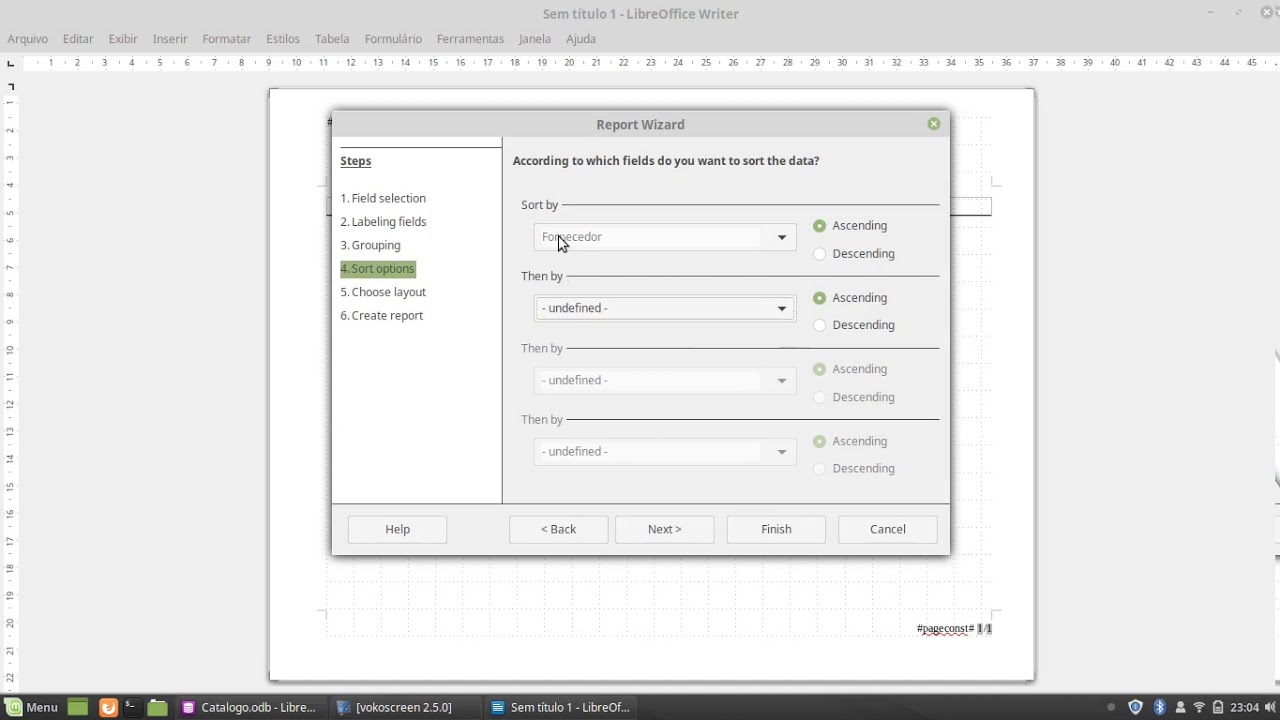Select Ascending for Sort by
Screen dimensions: 1280x720
tap(850, 226)
